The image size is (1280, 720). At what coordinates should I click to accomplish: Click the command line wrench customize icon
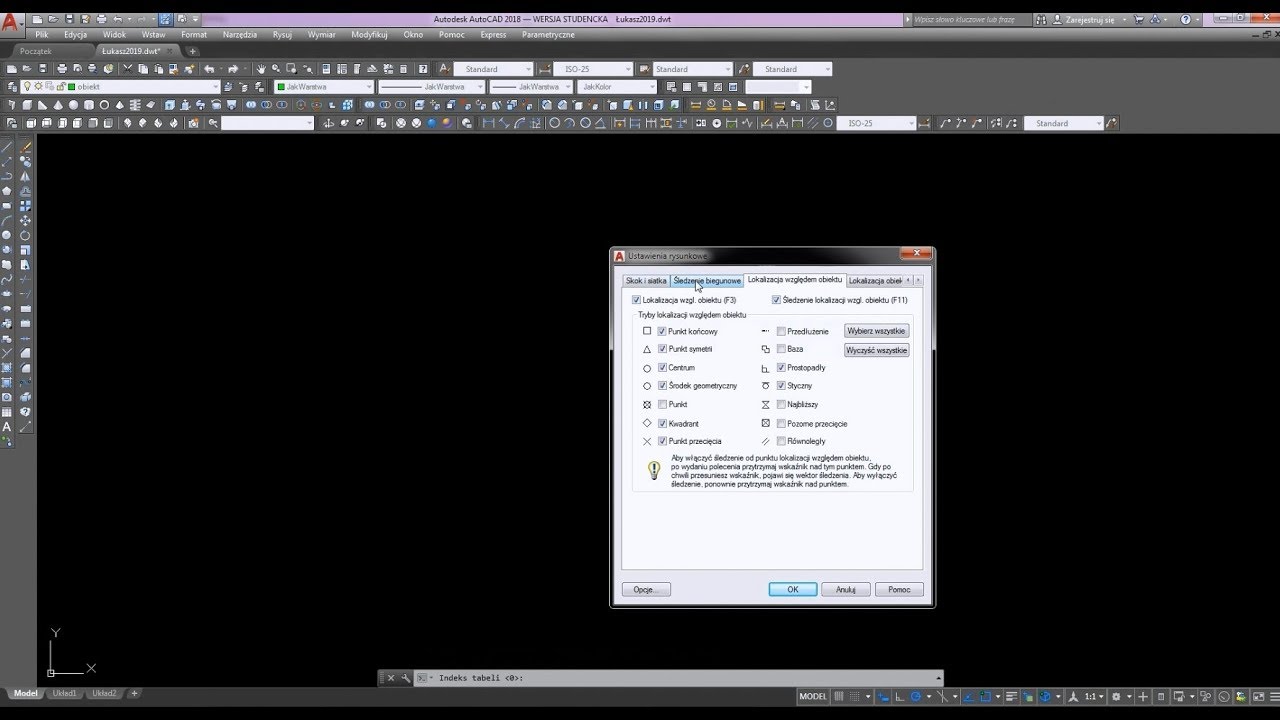point(406,678)
